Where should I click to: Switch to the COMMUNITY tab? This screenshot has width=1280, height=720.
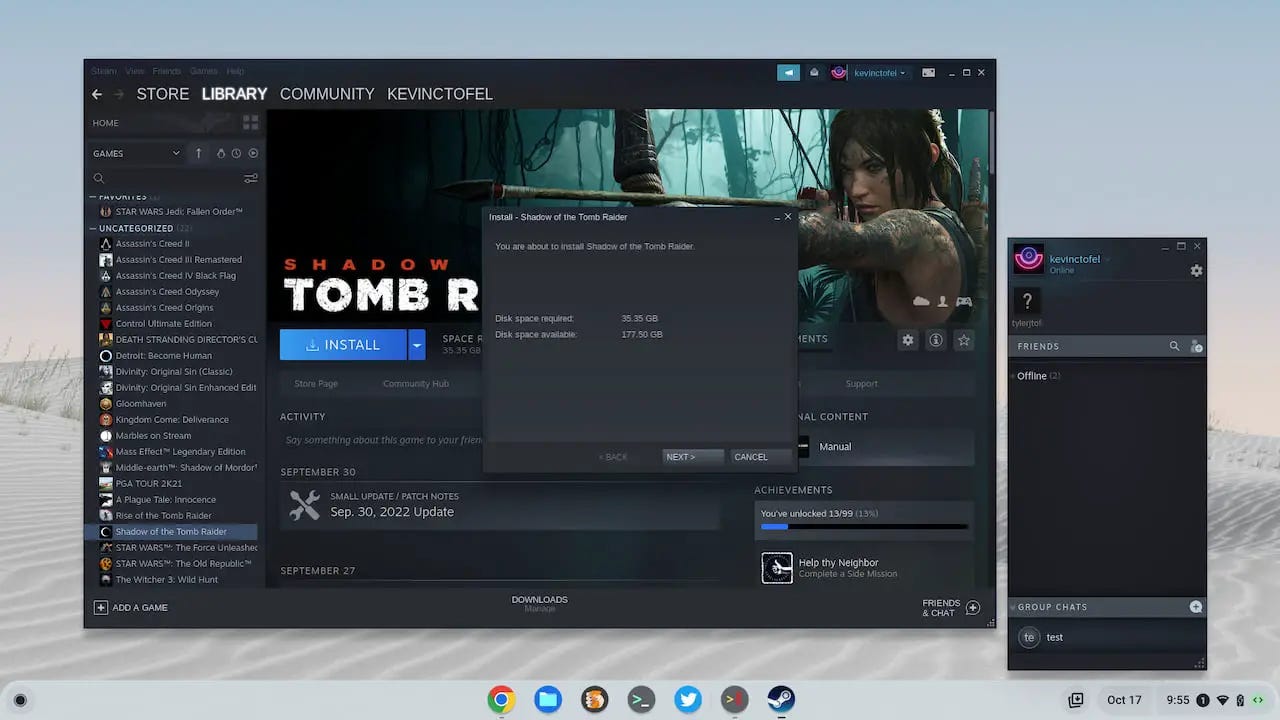(327, 94)
